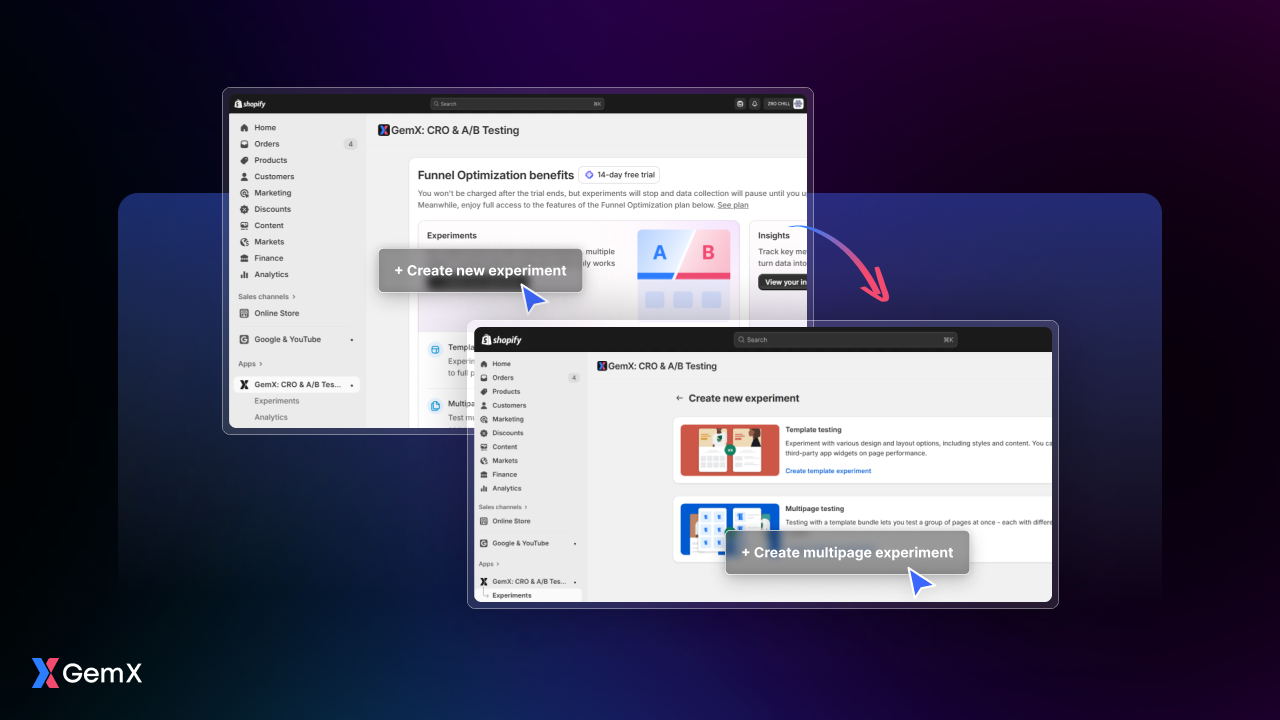Click the back arrow beside Create new experiment

(680, 398)
